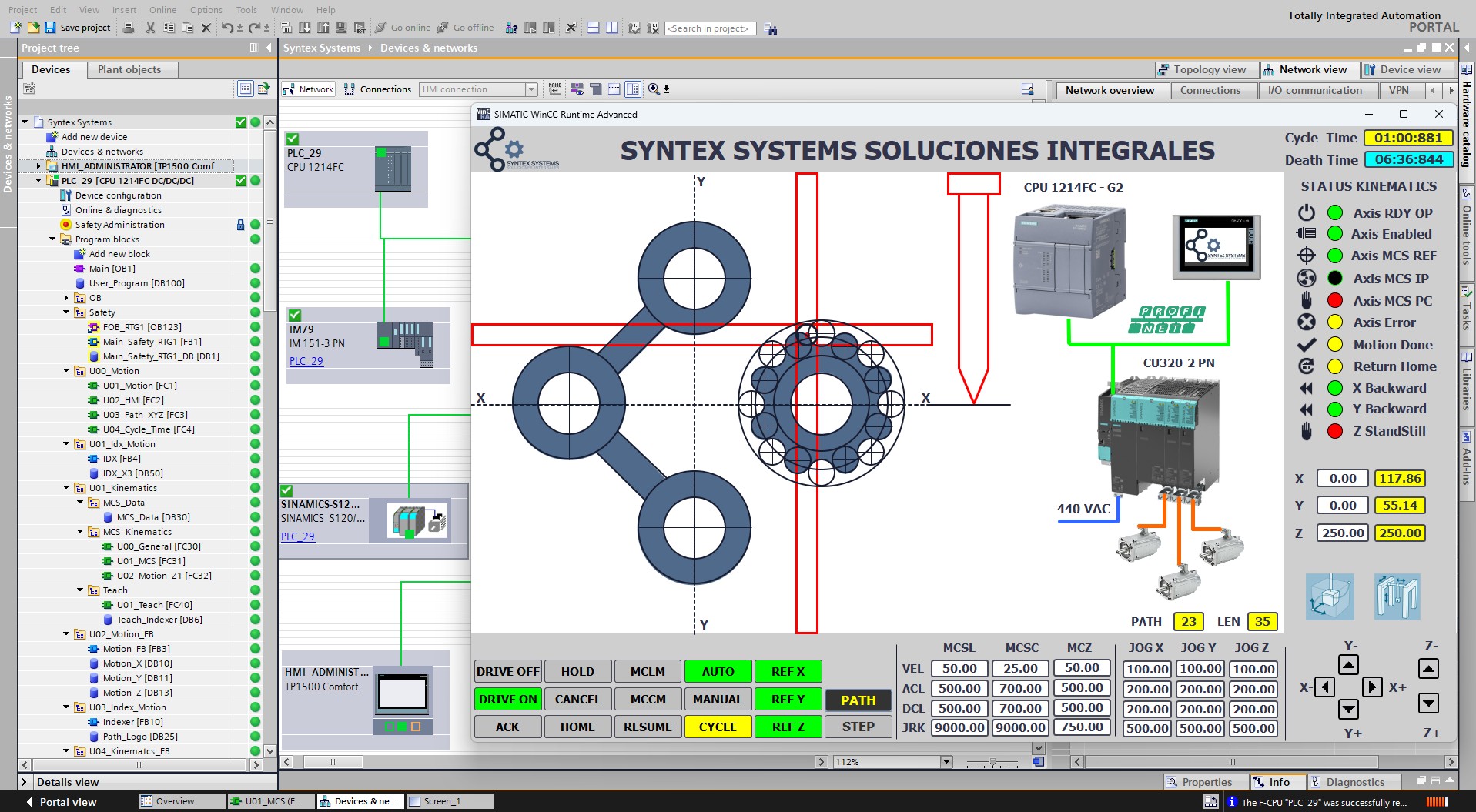Toggle AUTO mode on the HMI runtime

717,670
